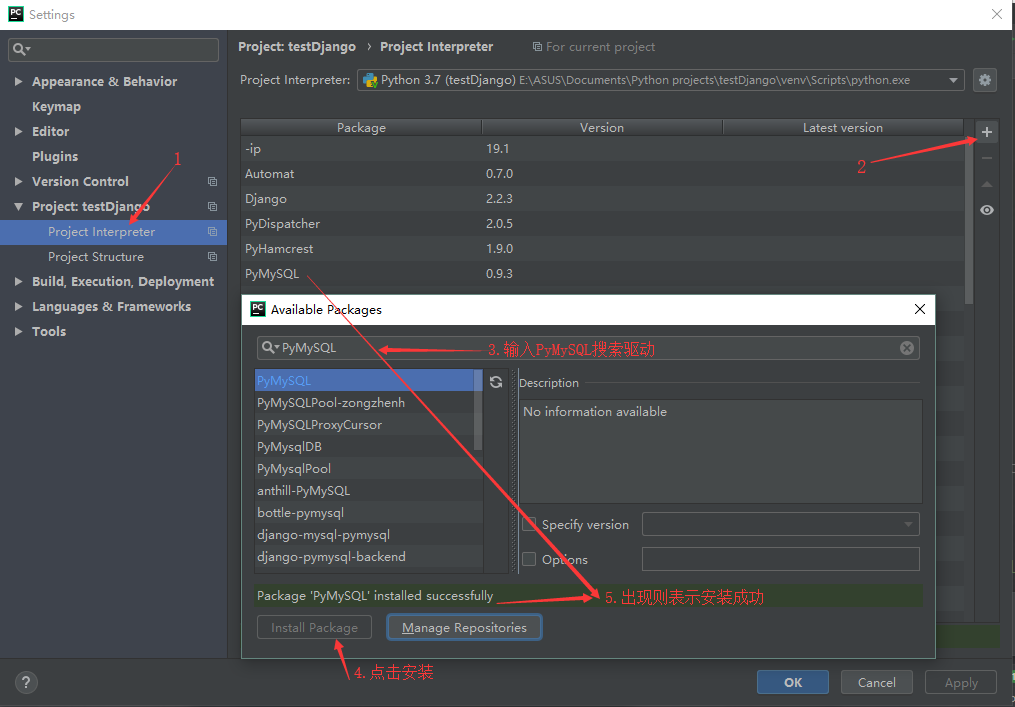Click copy icon beside Project Structure
Viewport: 1015px width, 707px height.
click(212, 257)
